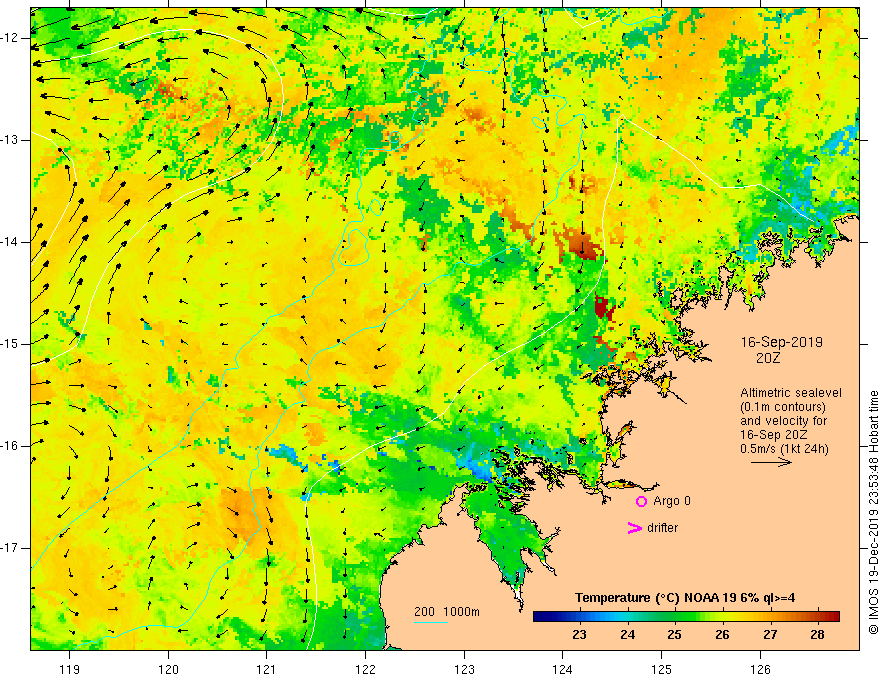
Task: Click the magenta Argo circle legend marker
Action: pos(641,501)
